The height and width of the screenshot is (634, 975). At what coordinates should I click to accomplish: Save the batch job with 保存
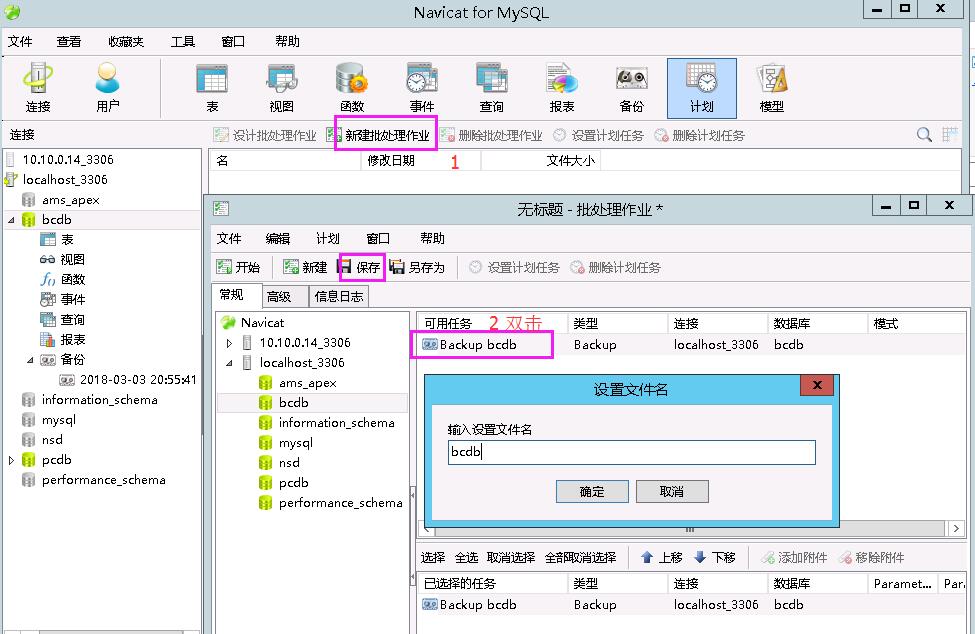pos(361,267)
